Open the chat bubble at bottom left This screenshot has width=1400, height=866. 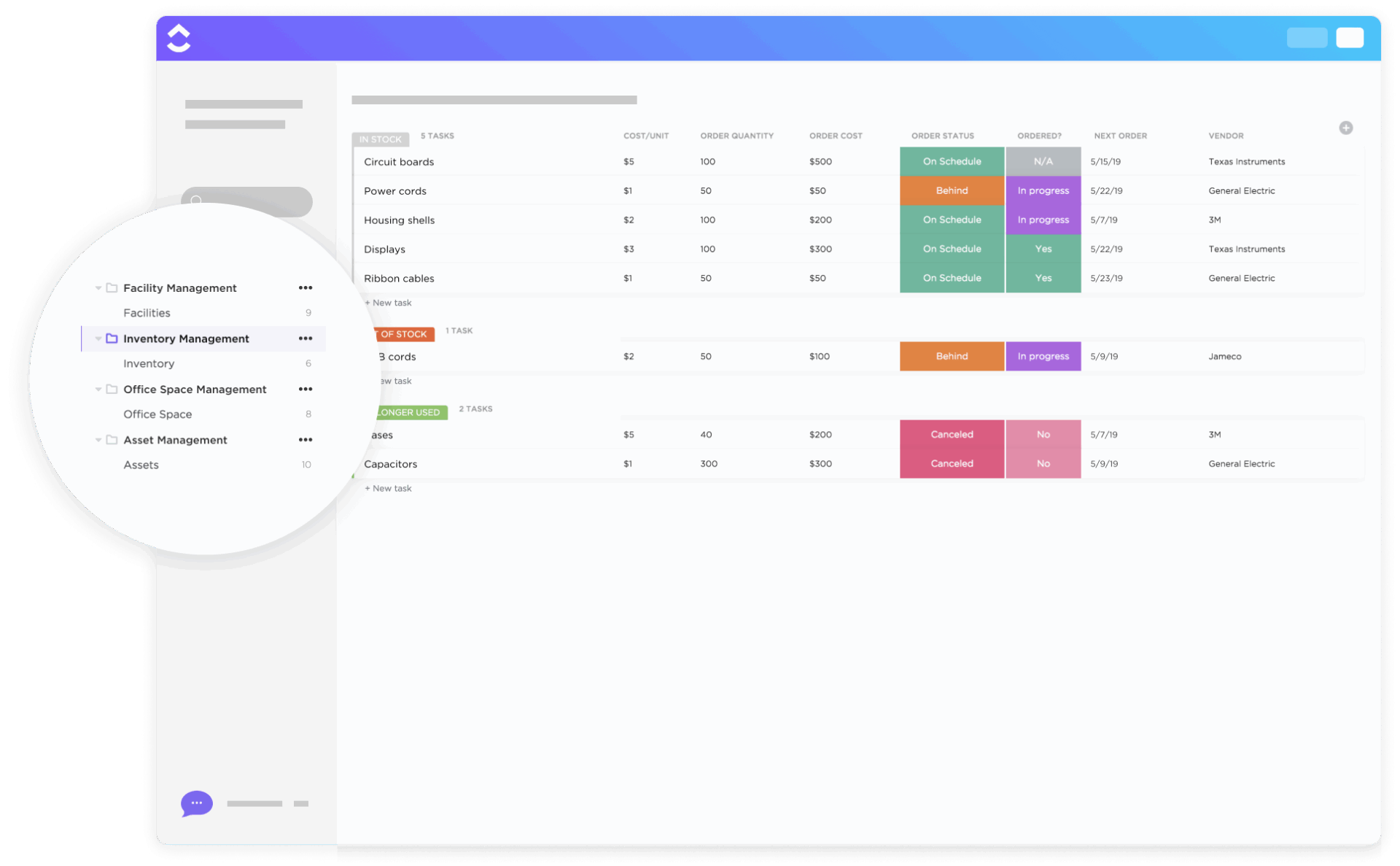pos(195,803)
